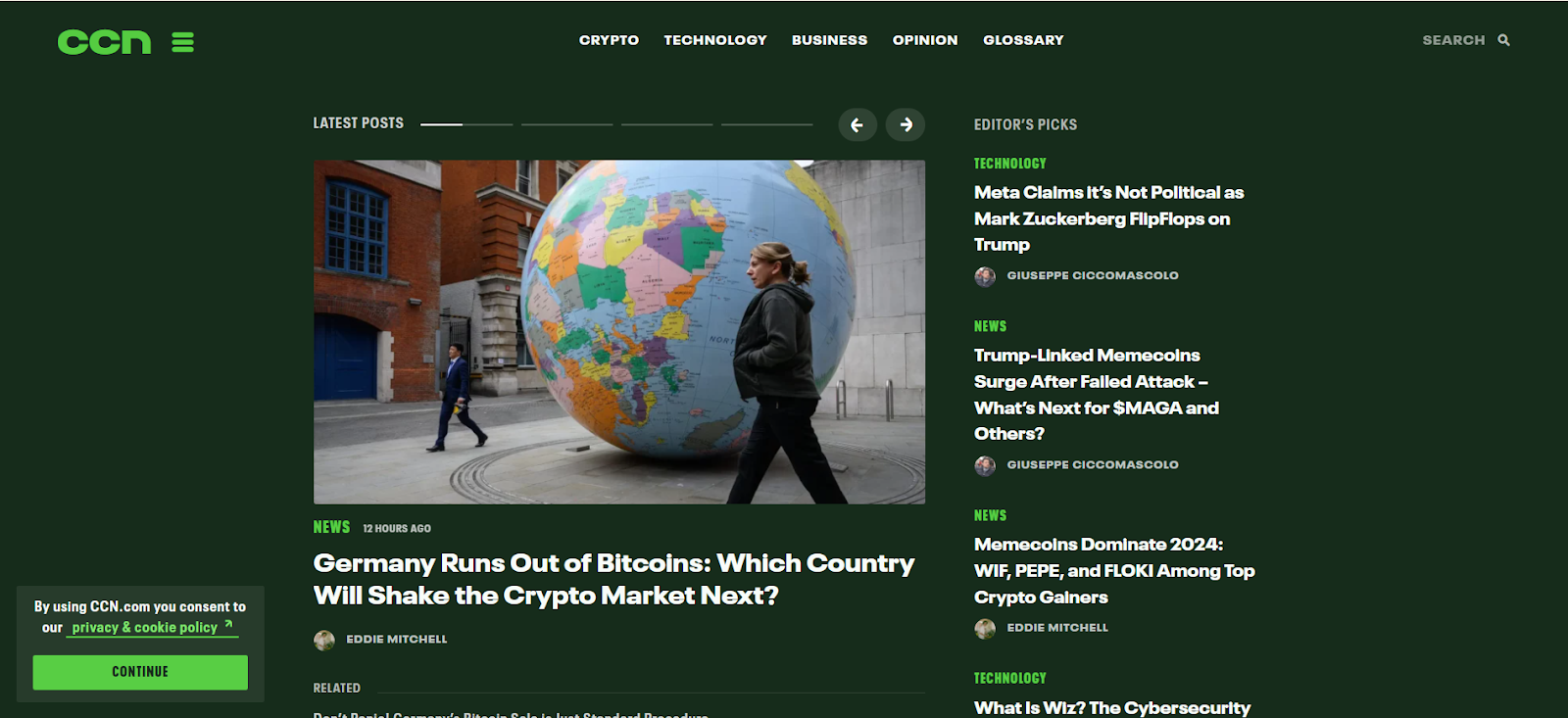Click Giuseppe's avatar under Meta article

coord(985,276)
